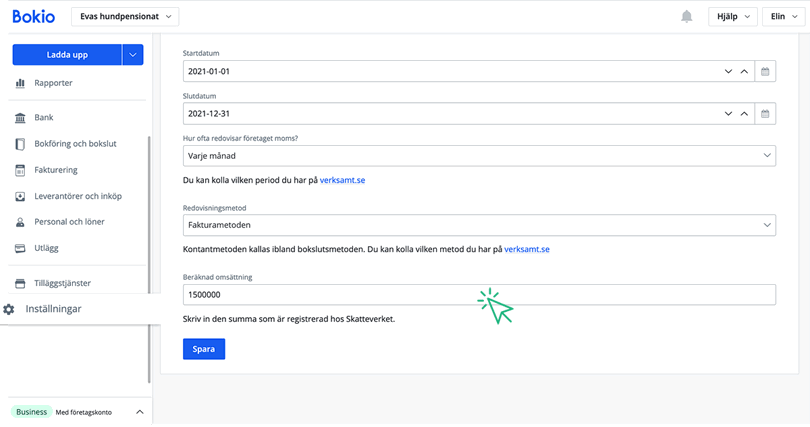Click the Bokio logo
This screenshot has height=427, width=810.
(33, 17)
